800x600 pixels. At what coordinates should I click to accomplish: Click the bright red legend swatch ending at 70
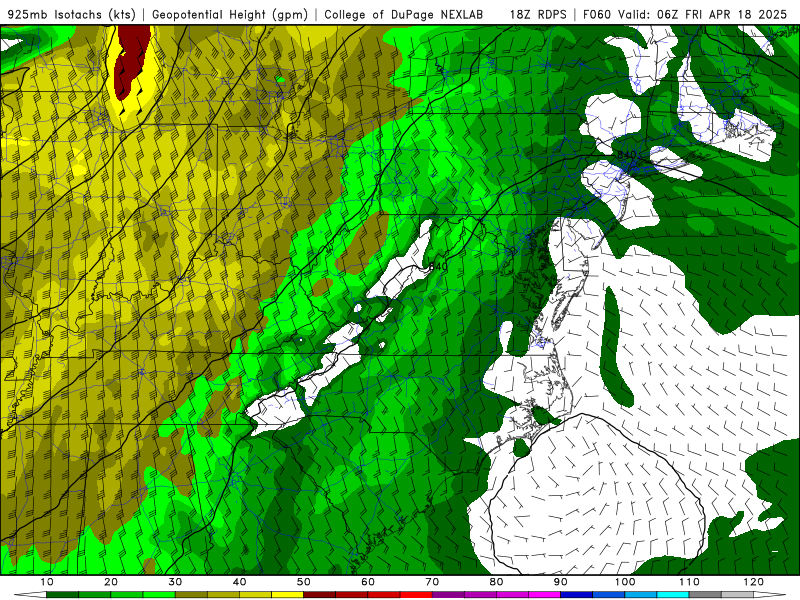[x=416, y=595]
